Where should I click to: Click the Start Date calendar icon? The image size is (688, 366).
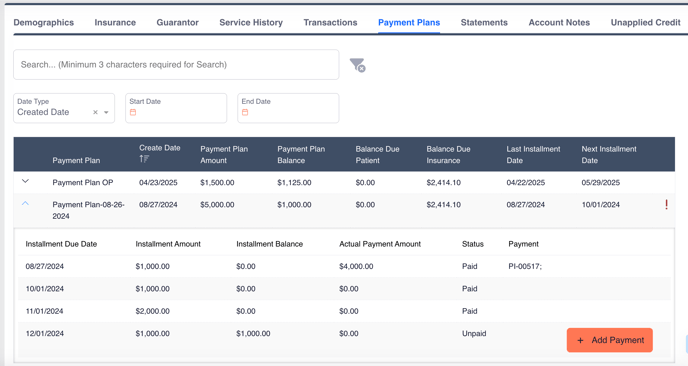point(133,112)
